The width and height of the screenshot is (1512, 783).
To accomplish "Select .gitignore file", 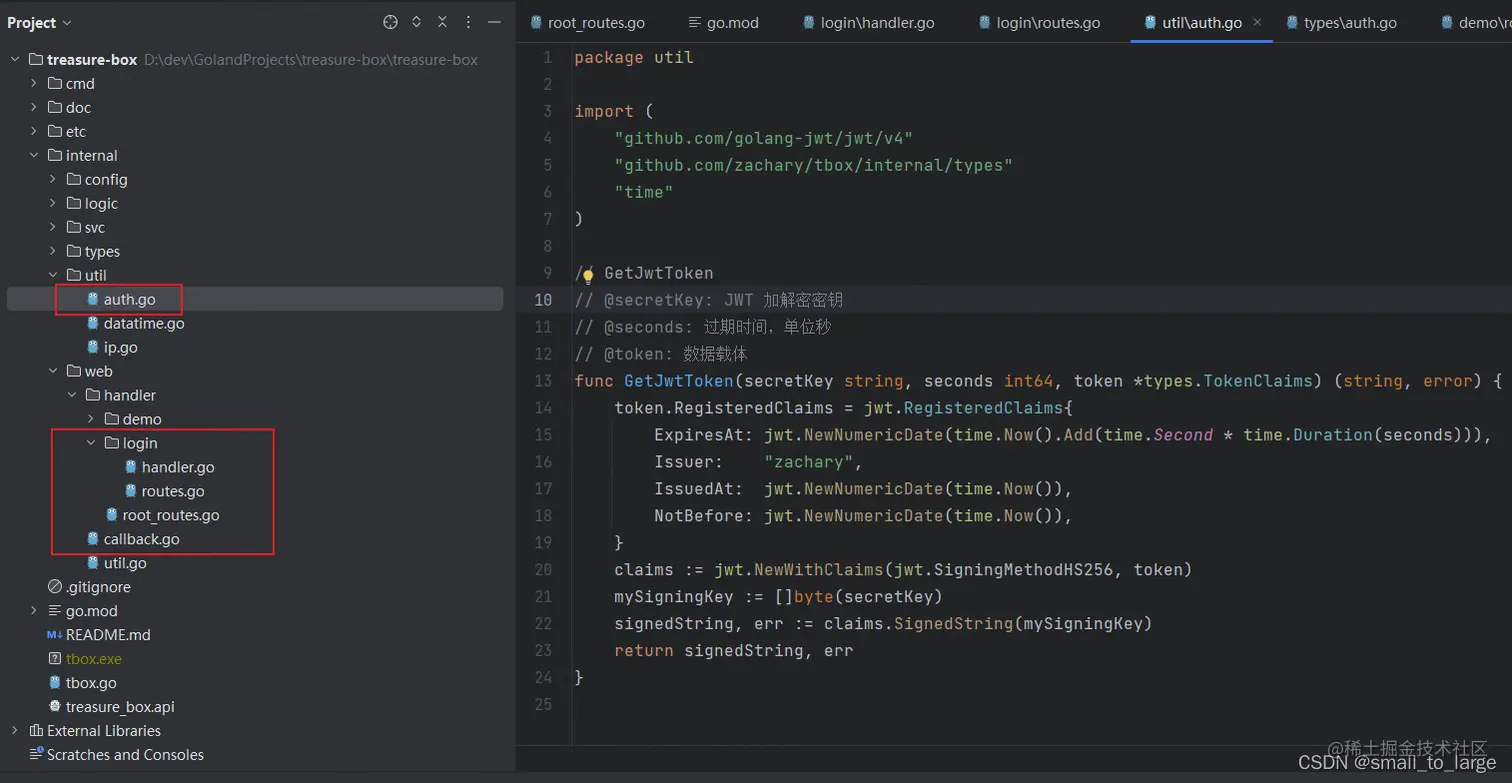I will click(x=98, y=587).
